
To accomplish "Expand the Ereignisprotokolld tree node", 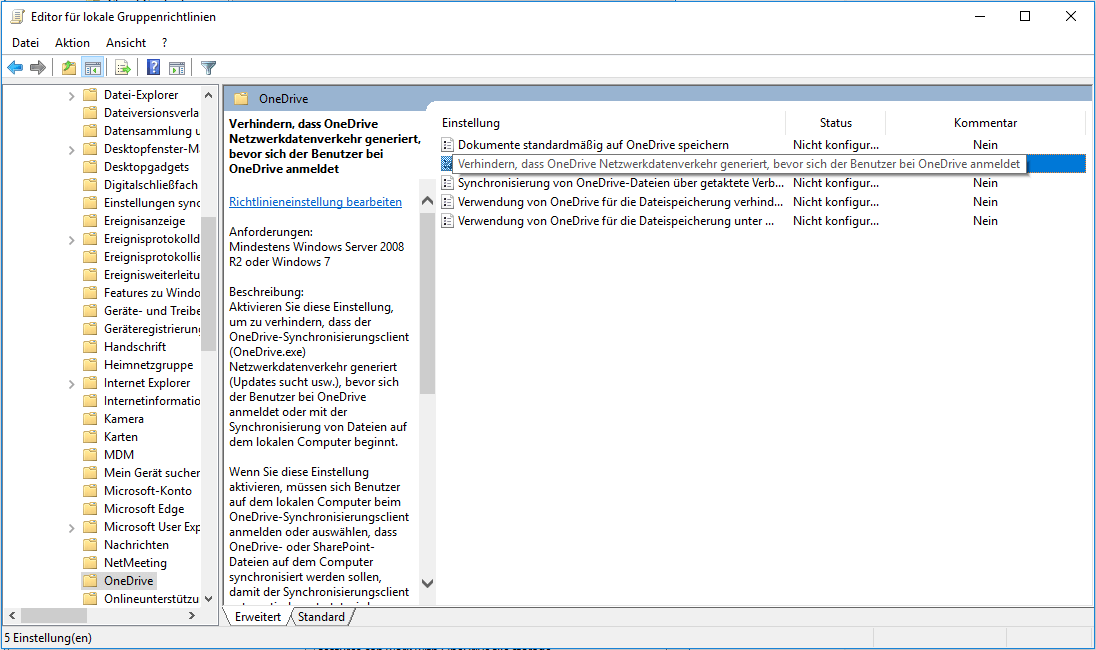I will 71,240.
